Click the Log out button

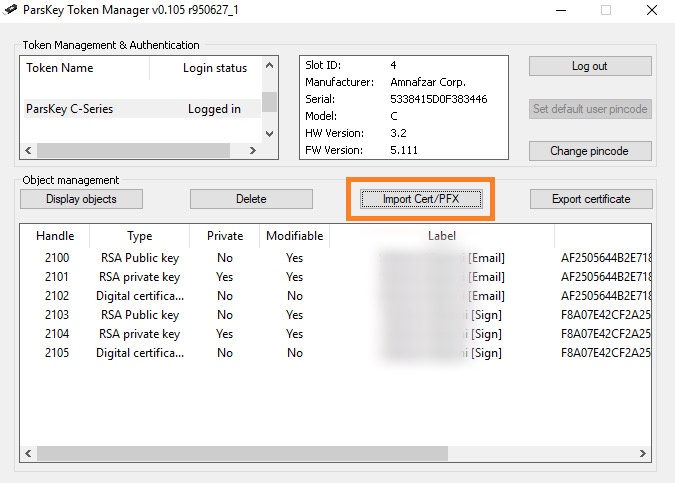pyautogui.click(x=590, y=66)
